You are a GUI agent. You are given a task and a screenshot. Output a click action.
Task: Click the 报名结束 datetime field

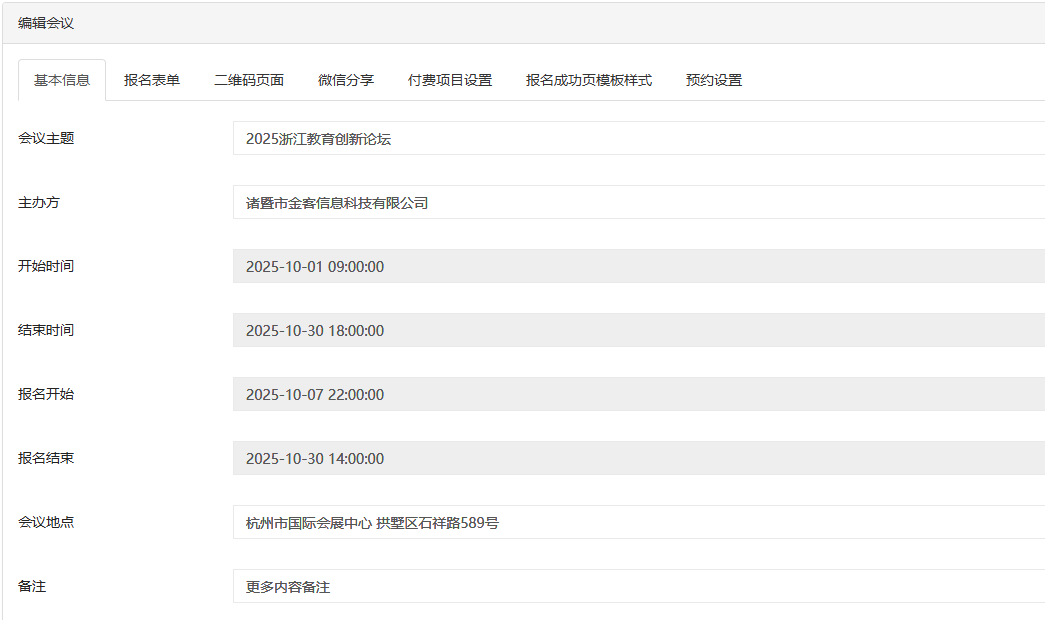click(638, 459)
